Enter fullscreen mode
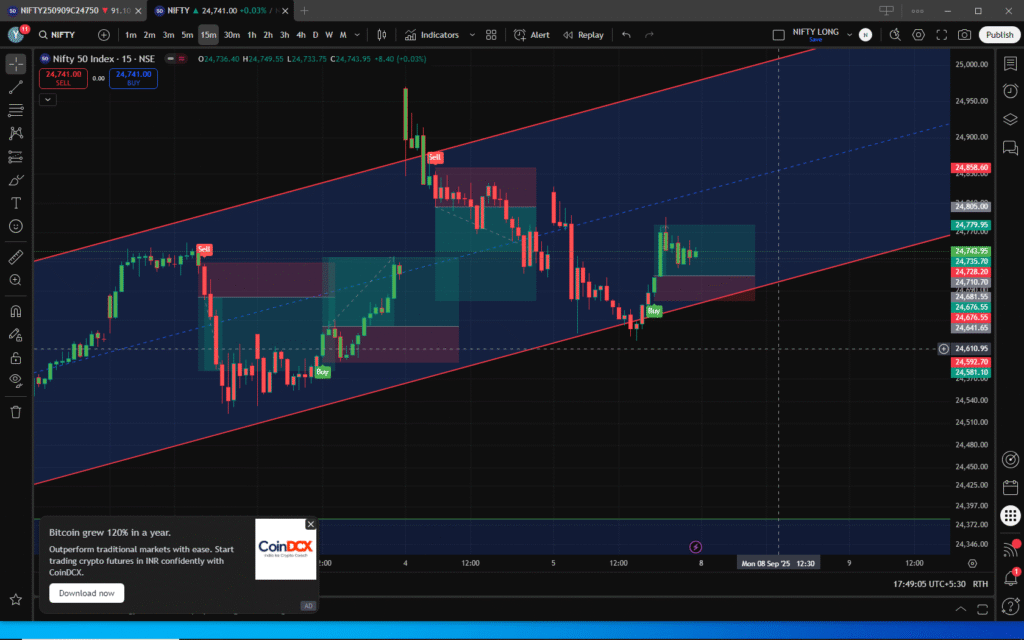The image size is (1024, 640). point(942,35)
